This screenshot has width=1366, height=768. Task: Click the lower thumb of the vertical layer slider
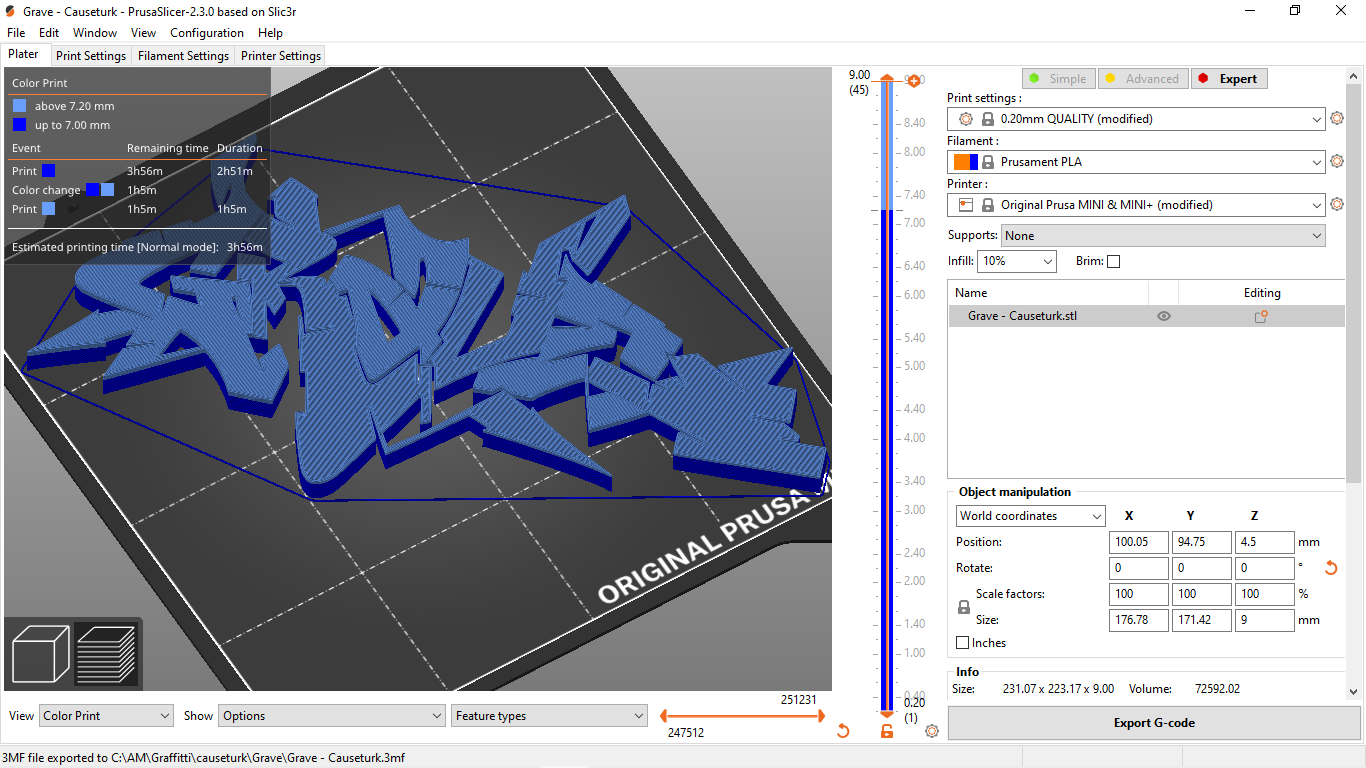[x=887, y=713]
